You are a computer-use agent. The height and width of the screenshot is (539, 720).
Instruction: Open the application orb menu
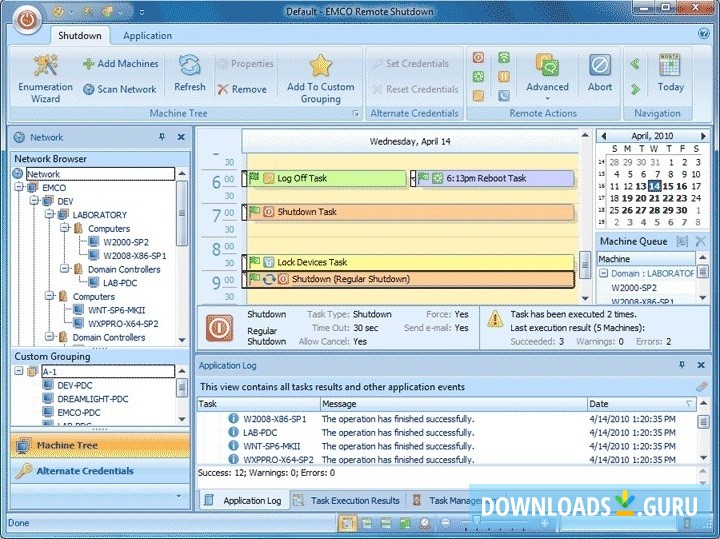(x=27, y=19)
